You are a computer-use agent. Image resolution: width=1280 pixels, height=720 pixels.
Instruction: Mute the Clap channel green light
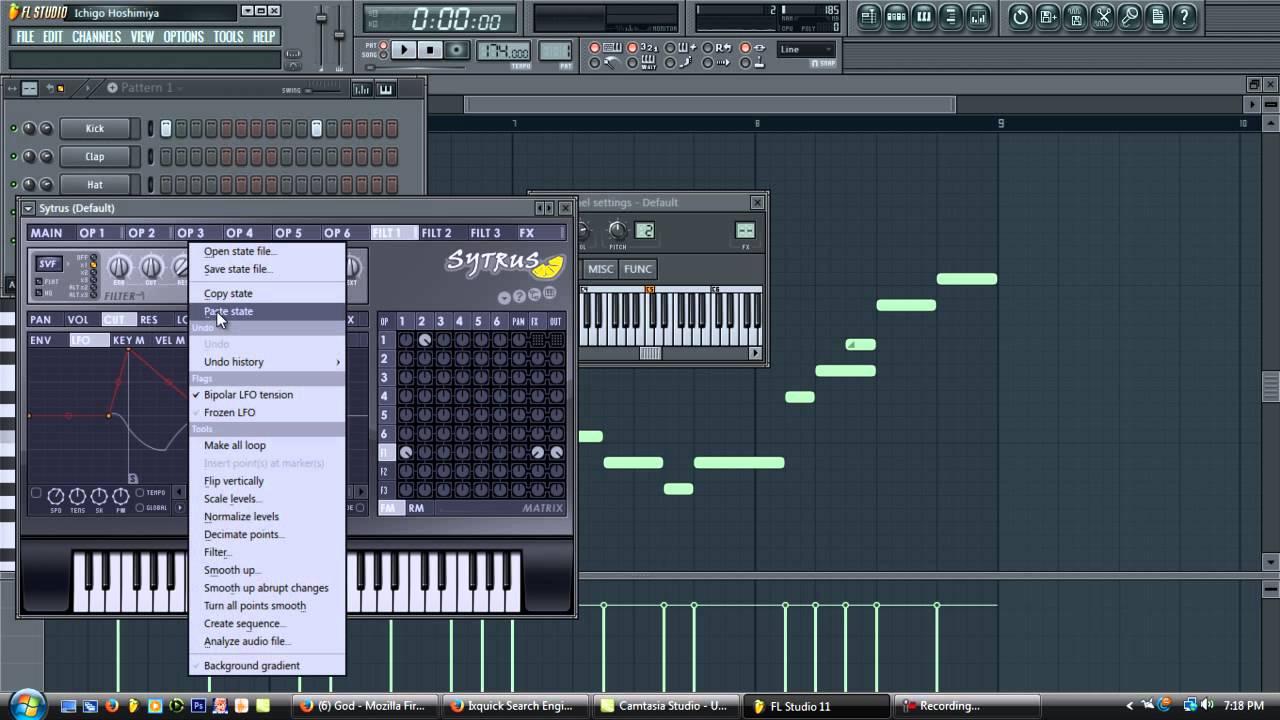pyautogui.click(x=14, y=156)
